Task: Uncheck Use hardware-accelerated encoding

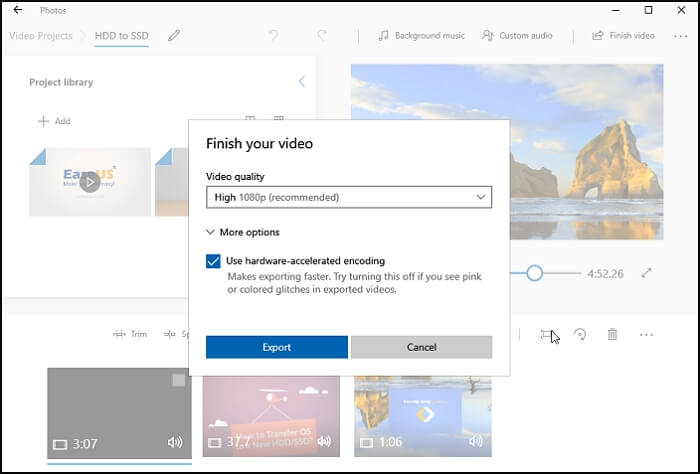Action: pos(213,261)
